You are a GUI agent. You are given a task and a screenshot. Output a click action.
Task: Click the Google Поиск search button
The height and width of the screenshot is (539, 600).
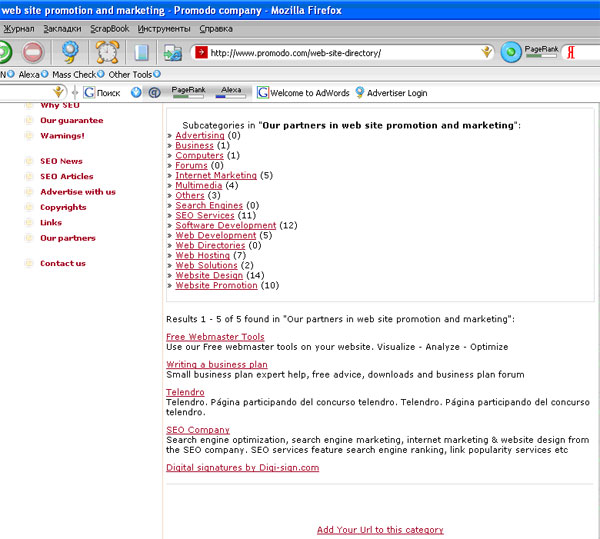(101, 93)
